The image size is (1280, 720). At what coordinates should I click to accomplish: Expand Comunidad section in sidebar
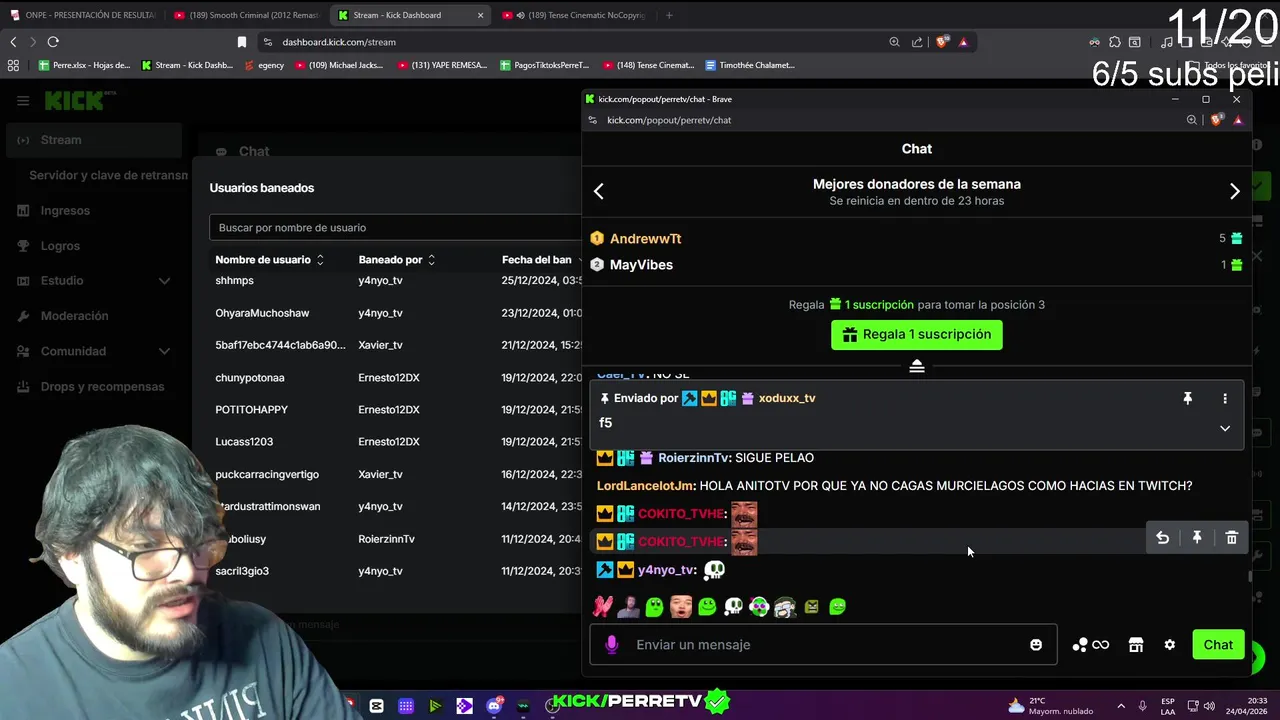(95, 351)
